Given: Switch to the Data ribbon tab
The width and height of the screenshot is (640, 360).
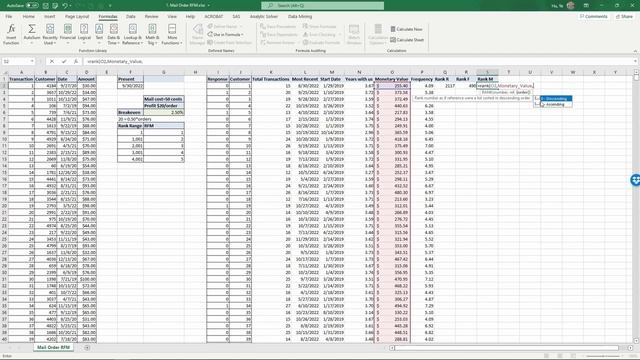Looking at the screenshot, I should point(131,16).
